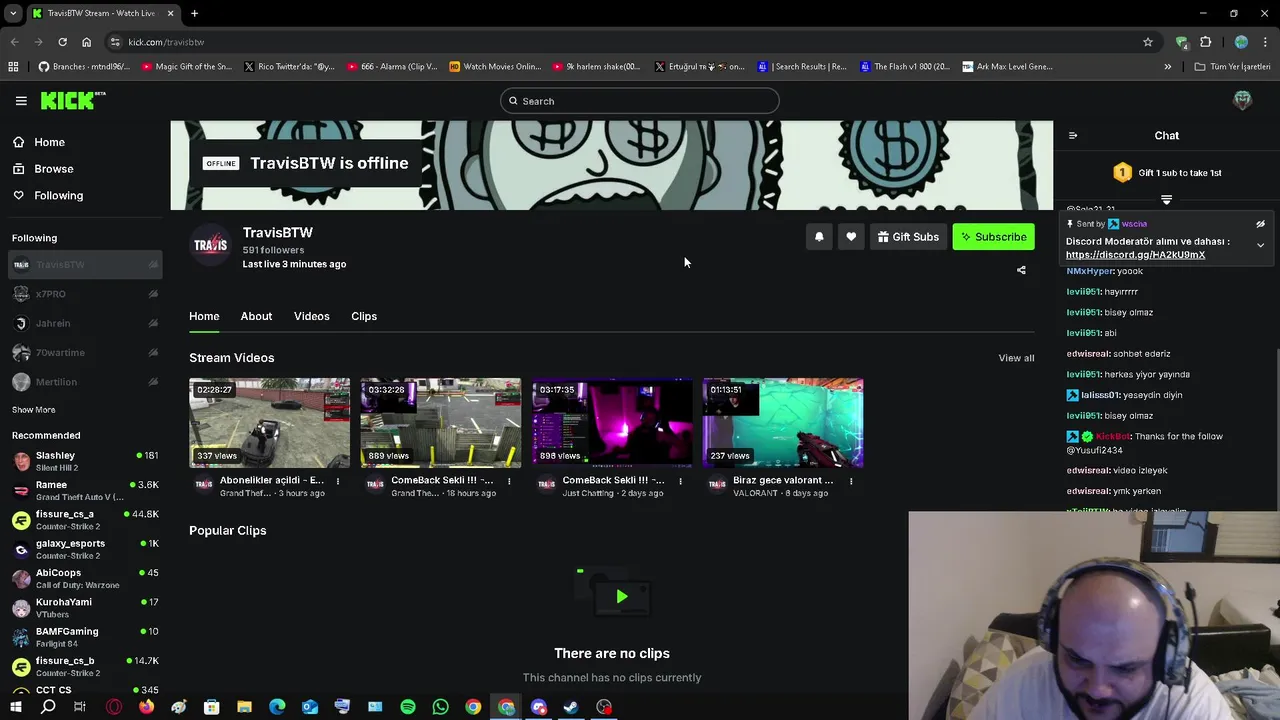Screen dimensions: 1280x720
Task: Open the browser extensions puzzle icon
Action: pos(1206,42)
